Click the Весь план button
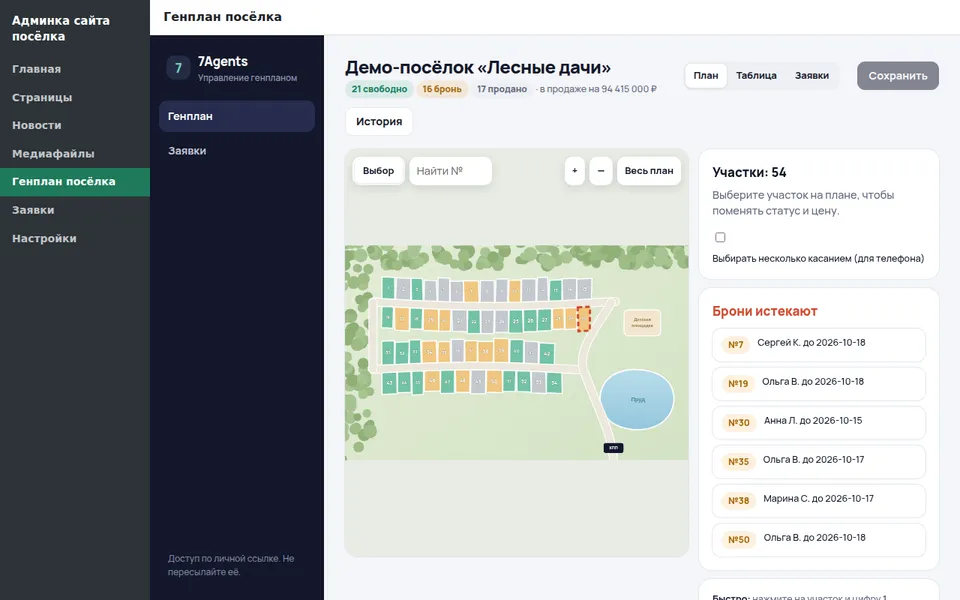Viewport: 960px width, 600px height. point(649,171)
